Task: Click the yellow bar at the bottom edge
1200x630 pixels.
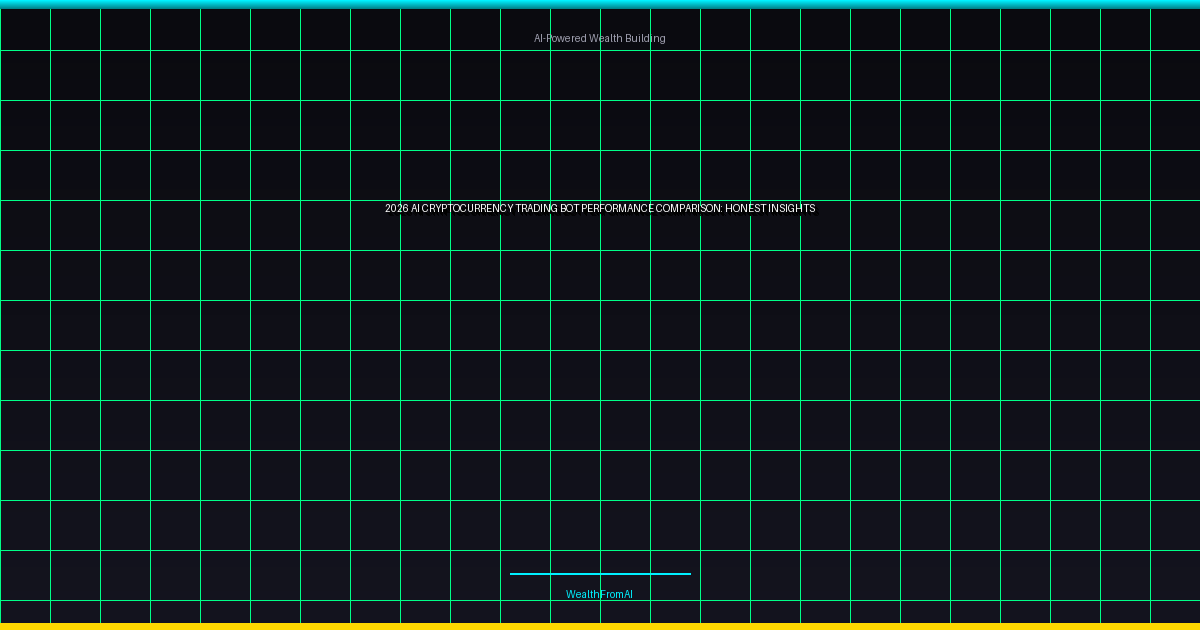Action: coord(600,626)
